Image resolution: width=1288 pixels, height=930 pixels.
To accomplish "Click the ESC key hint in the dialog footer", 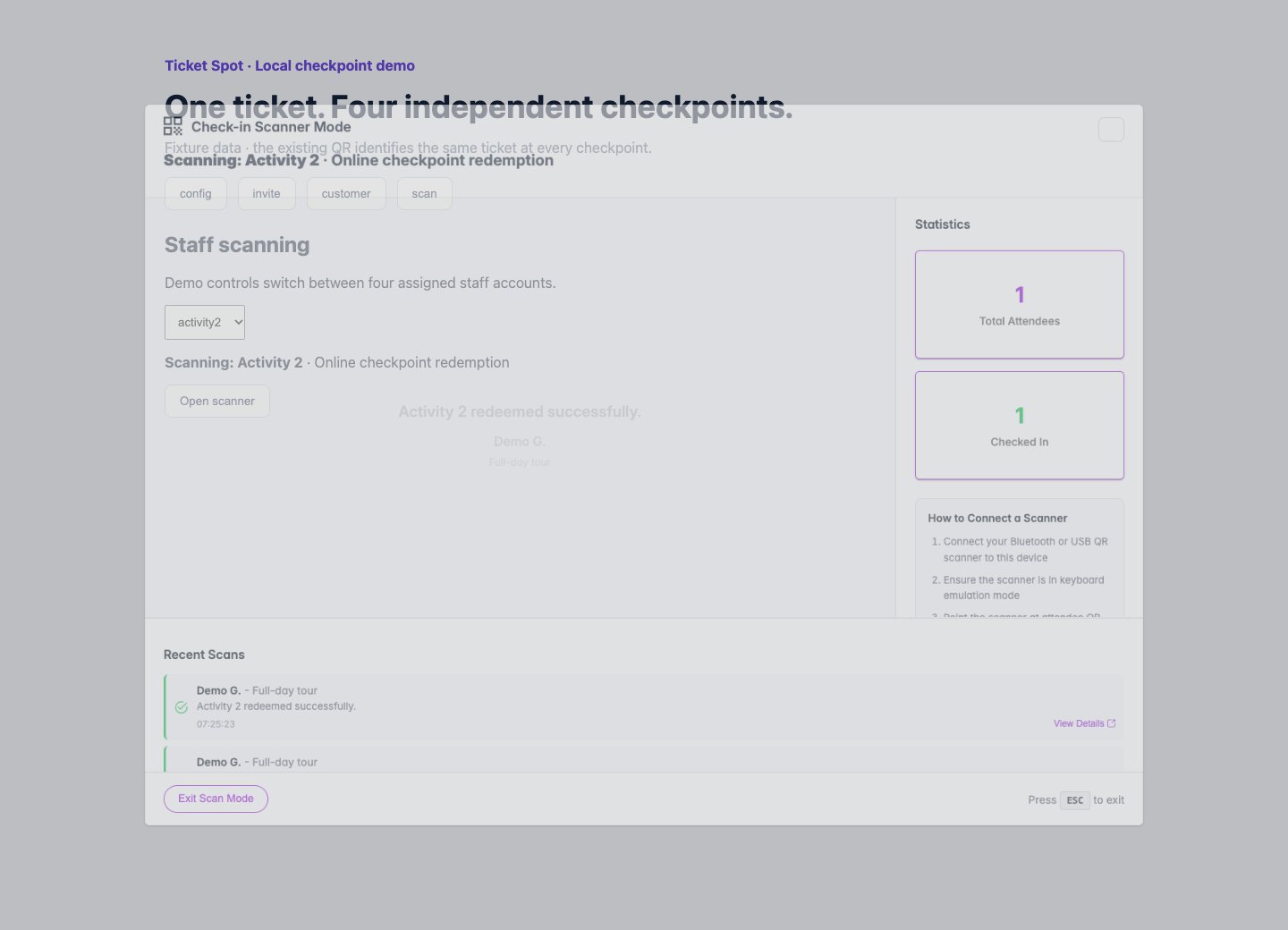I will [x=1075, y=800].
